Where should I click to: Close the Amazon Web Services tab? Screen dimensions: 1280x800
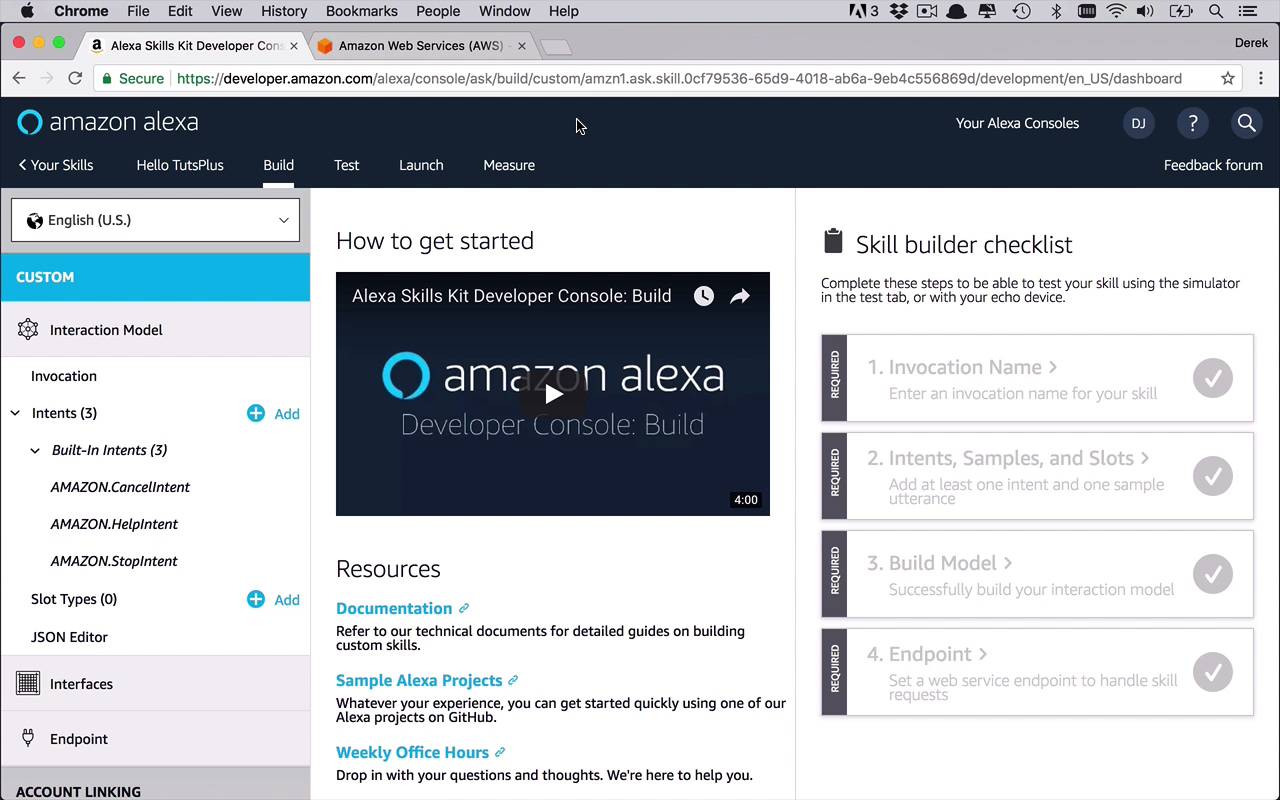pyautogui.click(x=522, y=46)
